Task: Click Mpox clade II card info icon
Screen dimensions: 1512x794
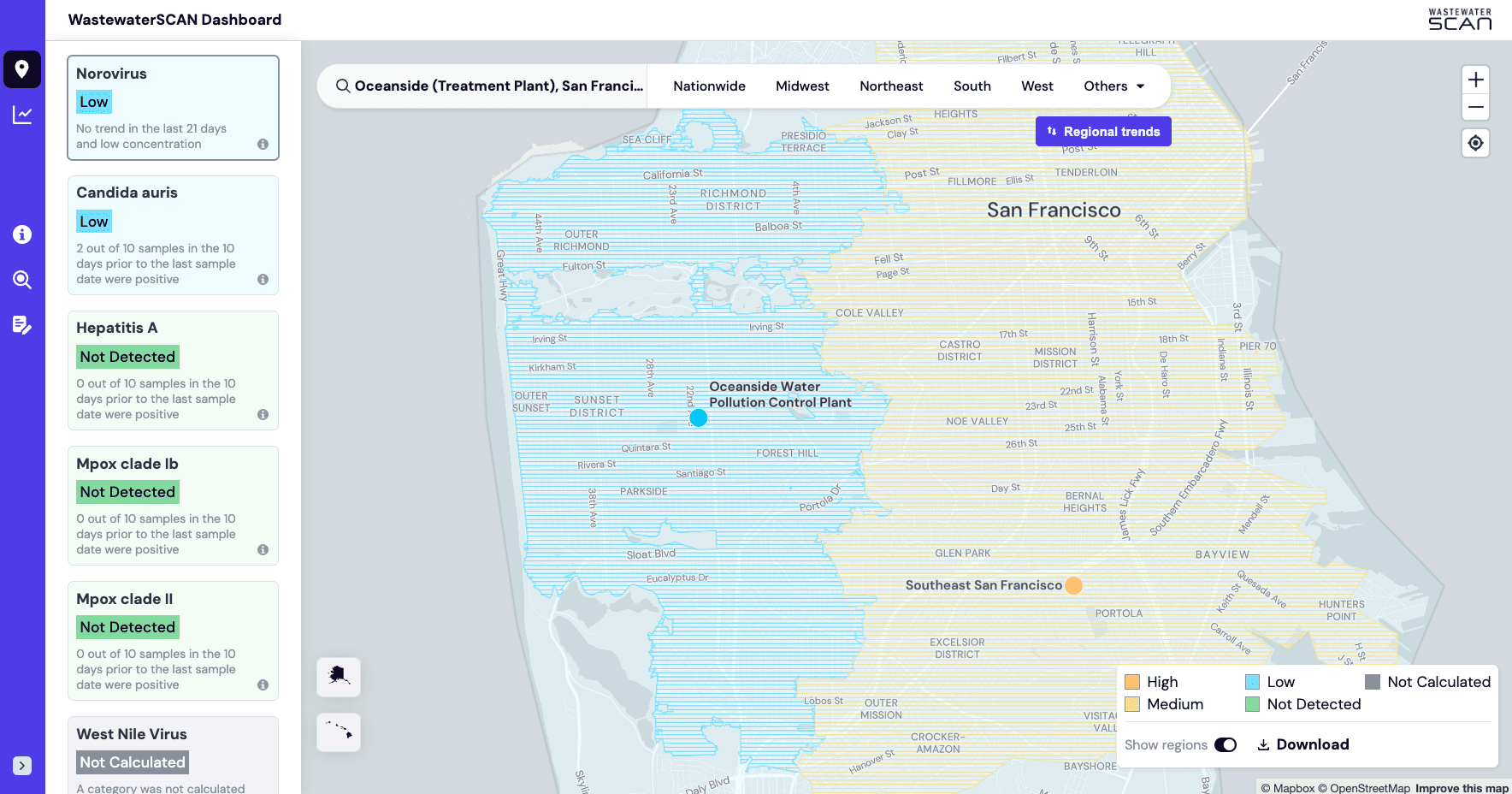Action: [x=263, y=685]
